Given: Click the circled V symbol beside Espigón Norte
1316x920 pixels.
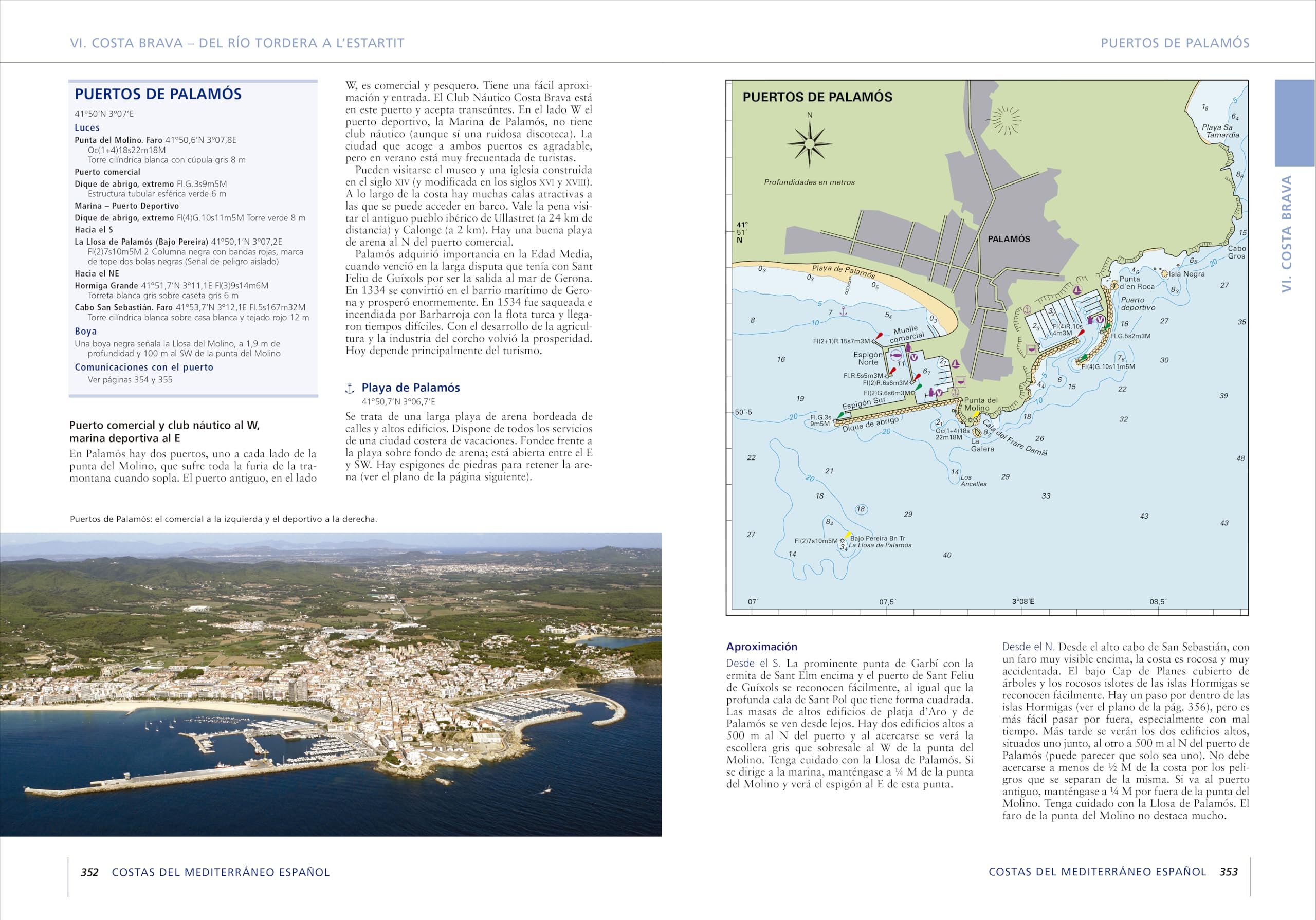Looking at the screenshot, I should point(914,357).
